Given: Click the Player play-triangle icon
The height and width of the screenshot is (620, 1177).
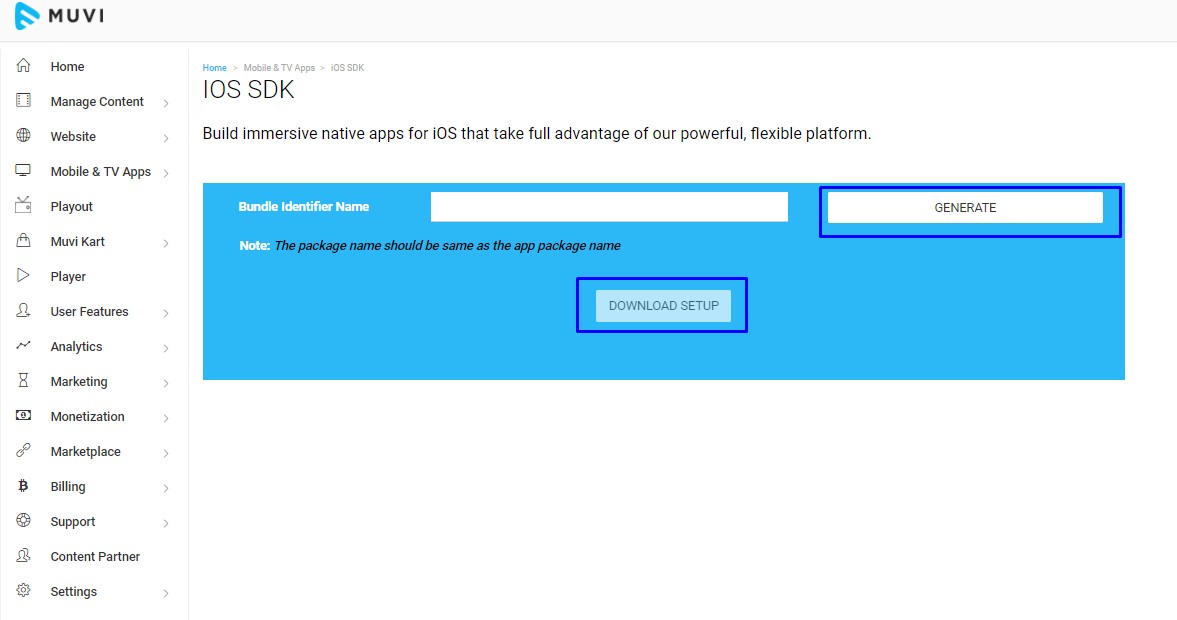Looking at the screenshot, I should (x=23, y=275).
